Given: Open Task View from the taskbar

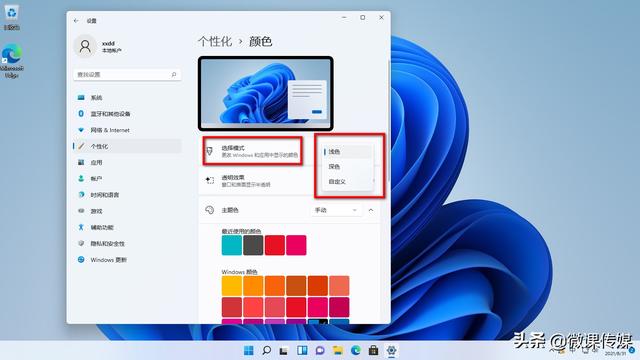Looking at the screenshot, I should tap(284, 351).
